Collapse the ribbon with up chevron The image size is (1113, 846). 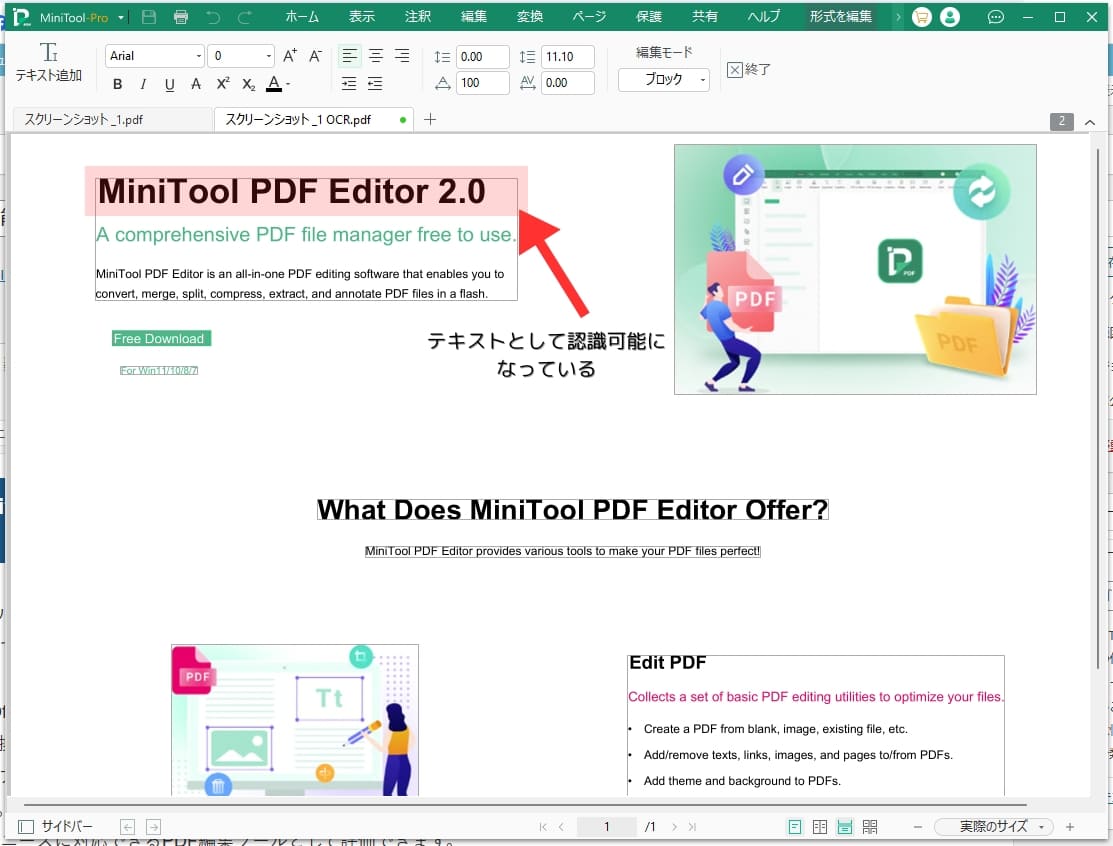(1090, 122)
